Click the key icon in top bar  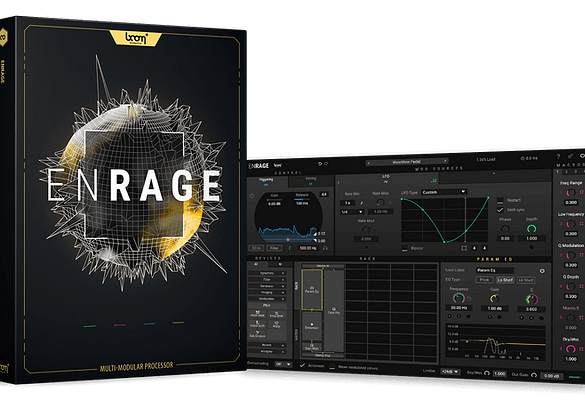(x=570, y=156)
